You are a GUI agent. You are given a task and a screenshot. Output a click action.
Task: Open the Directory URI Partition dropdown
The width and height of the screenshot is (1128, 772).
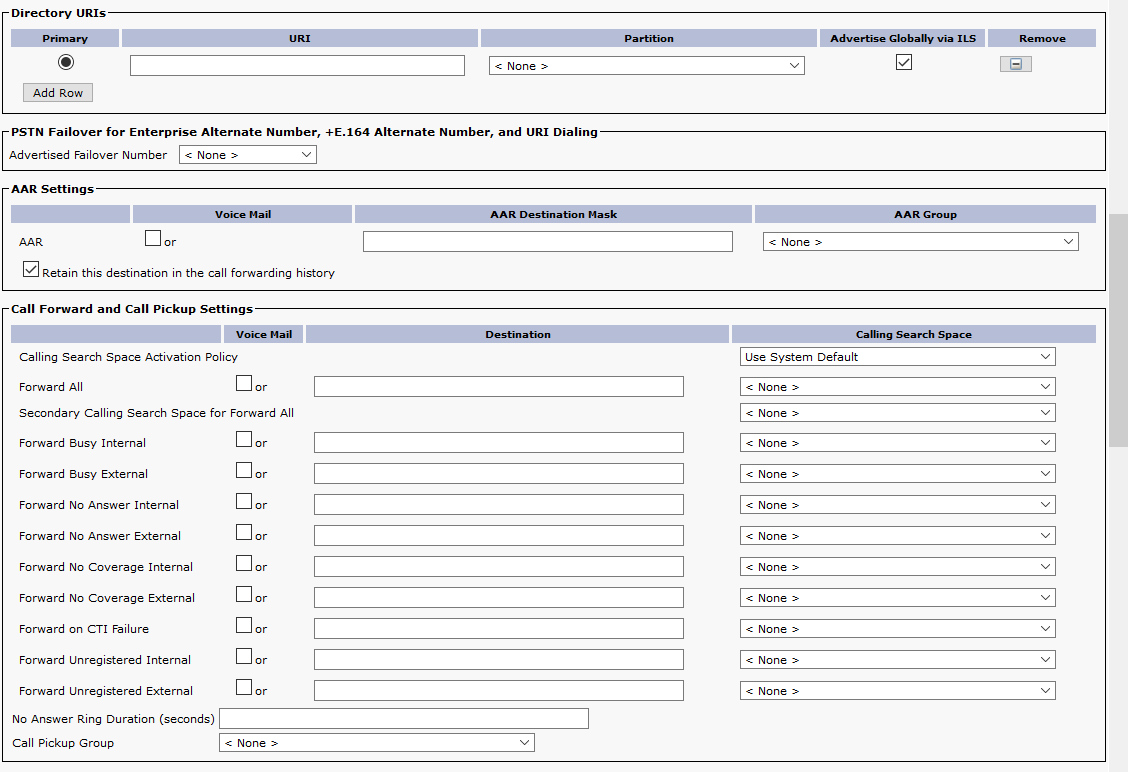pyautogui.click(x=646, y=66)
